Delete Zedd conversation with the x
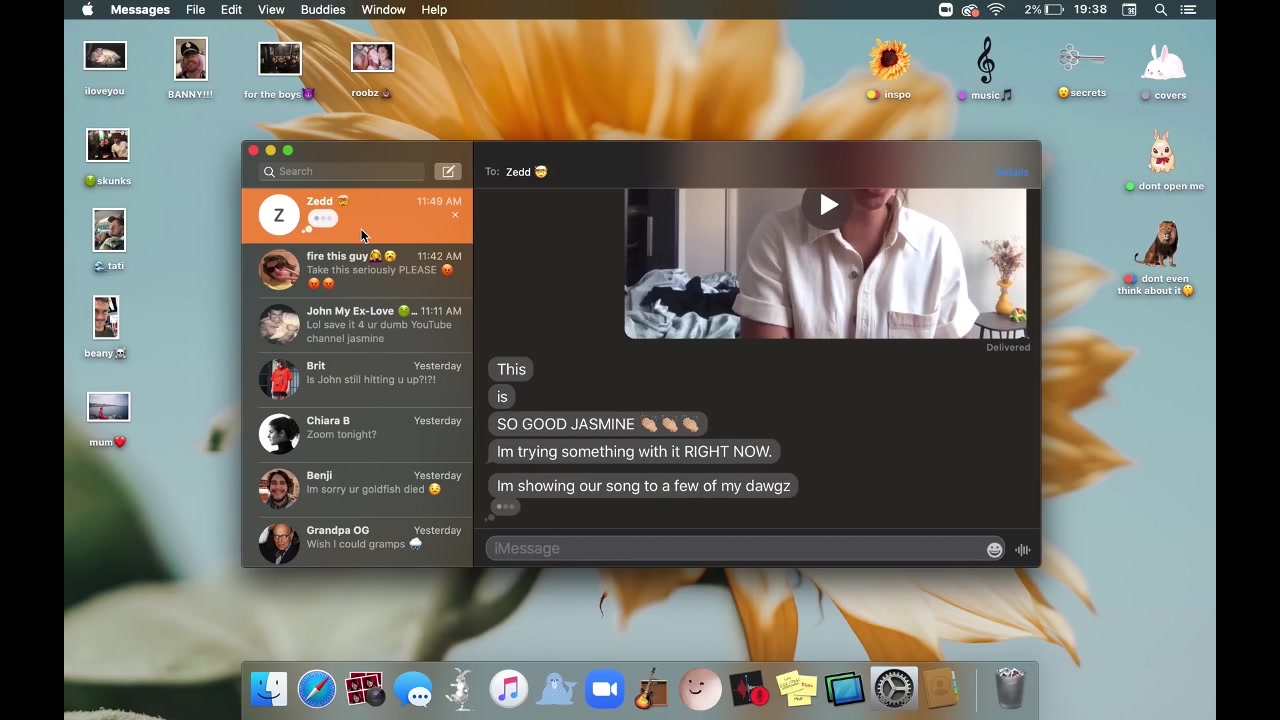The width and height of the screenshot is (1280, 720). tap(455, 215)
